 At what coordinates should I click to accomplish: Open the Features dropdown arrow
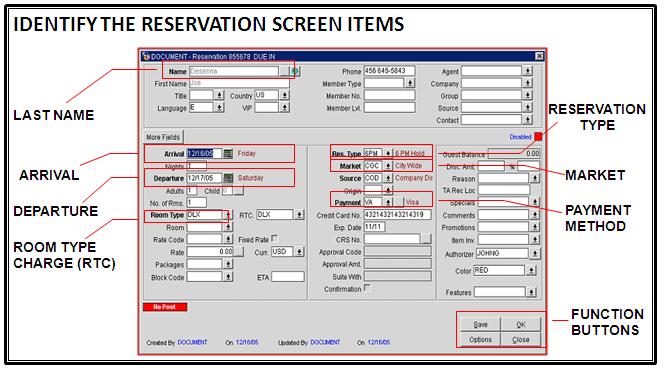coord(531,292)
